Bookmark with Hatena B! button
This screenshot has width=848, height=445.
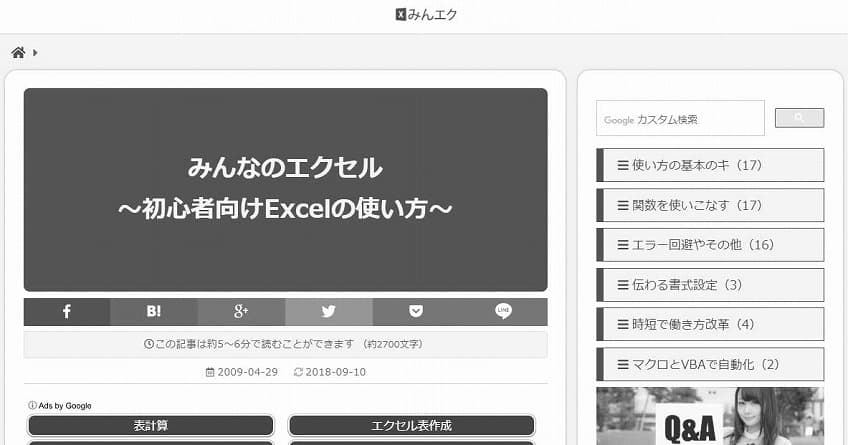[x=154, y=311]
